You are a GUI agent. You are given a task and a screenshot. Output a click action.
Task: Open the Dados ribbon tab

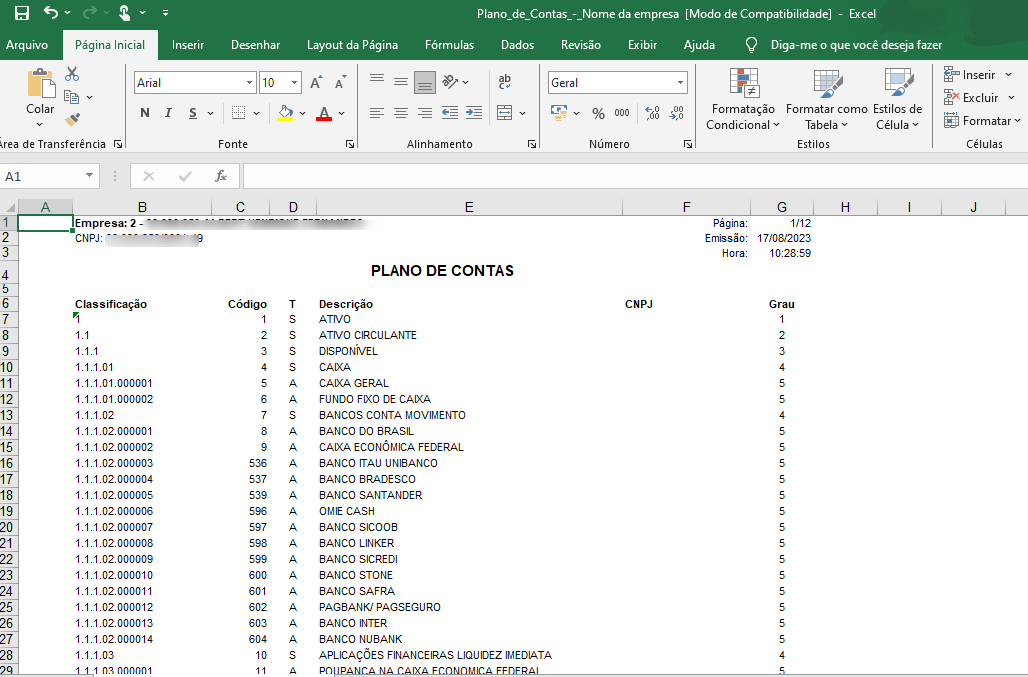point(517,44)
